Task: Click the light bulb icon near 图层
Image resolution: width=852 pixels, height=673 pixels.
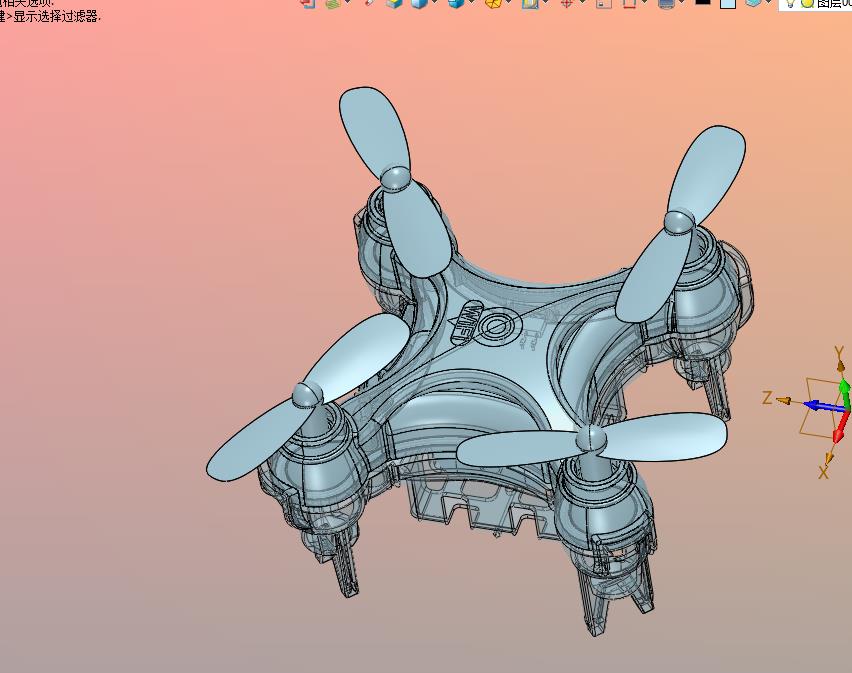Action: [791, 3]
